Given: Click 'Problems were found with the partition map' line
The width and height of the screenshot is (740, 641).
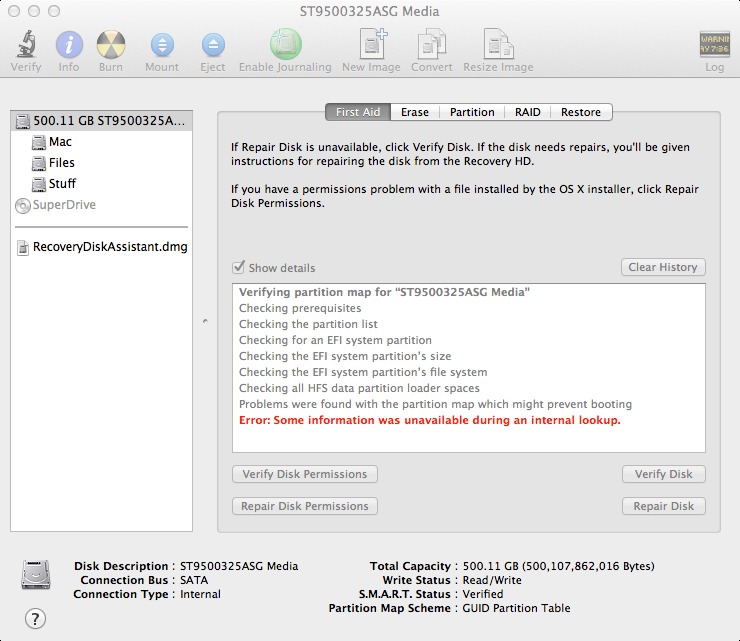Looking at the screenshot, I should click(435, 404).
